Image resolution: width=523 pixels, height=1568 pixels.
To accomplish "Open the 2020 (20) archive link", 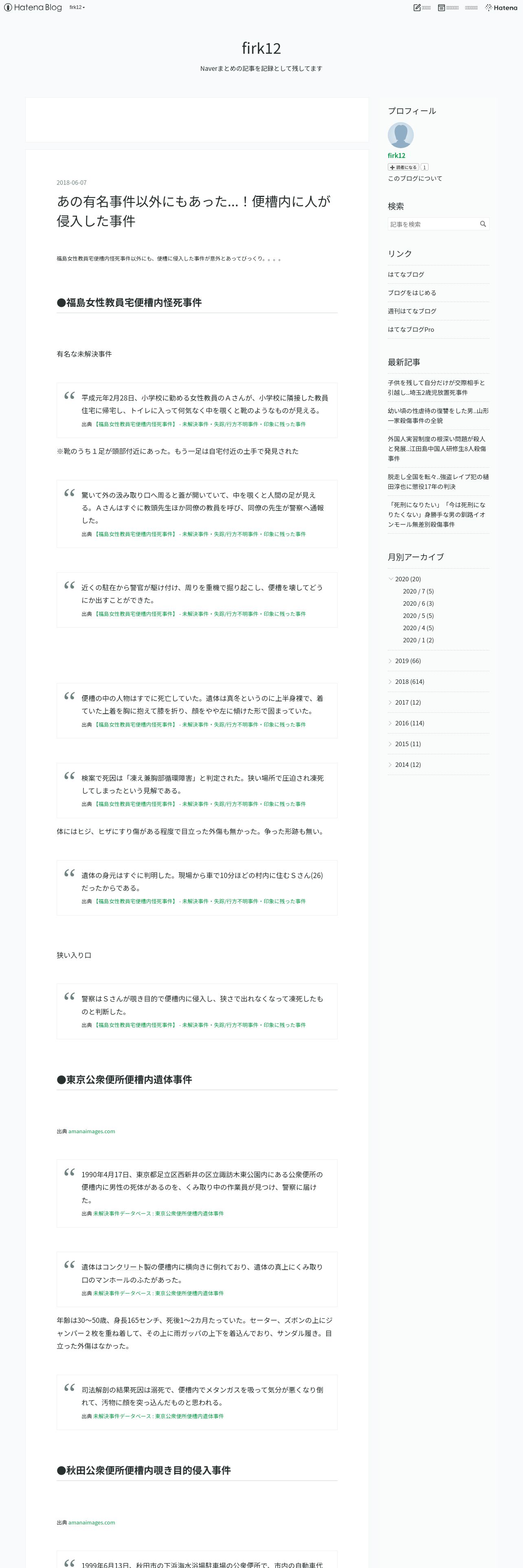I will pos(408,579).
